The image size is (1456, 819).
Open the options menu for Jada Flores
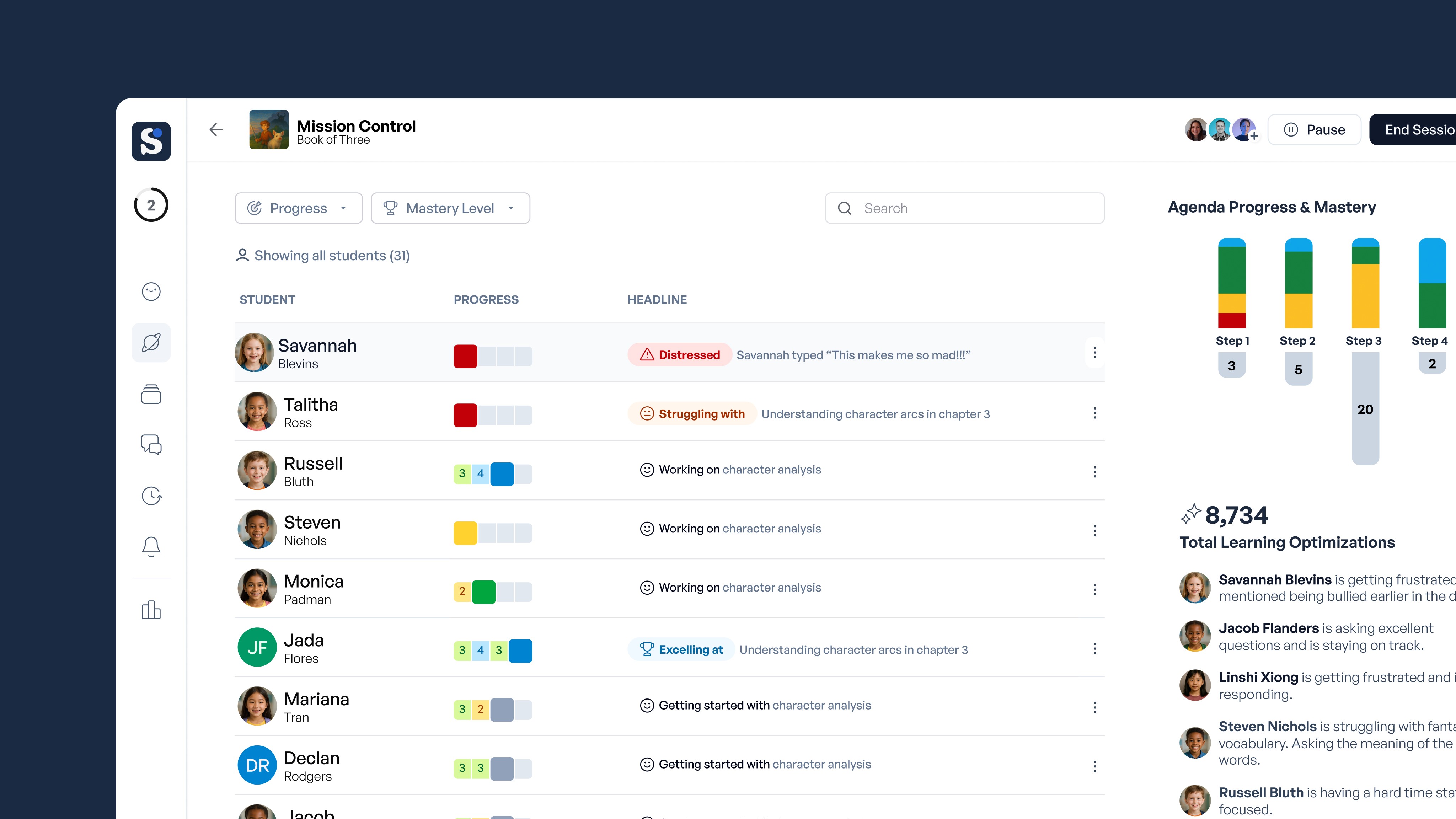(x=1094, y=648)
